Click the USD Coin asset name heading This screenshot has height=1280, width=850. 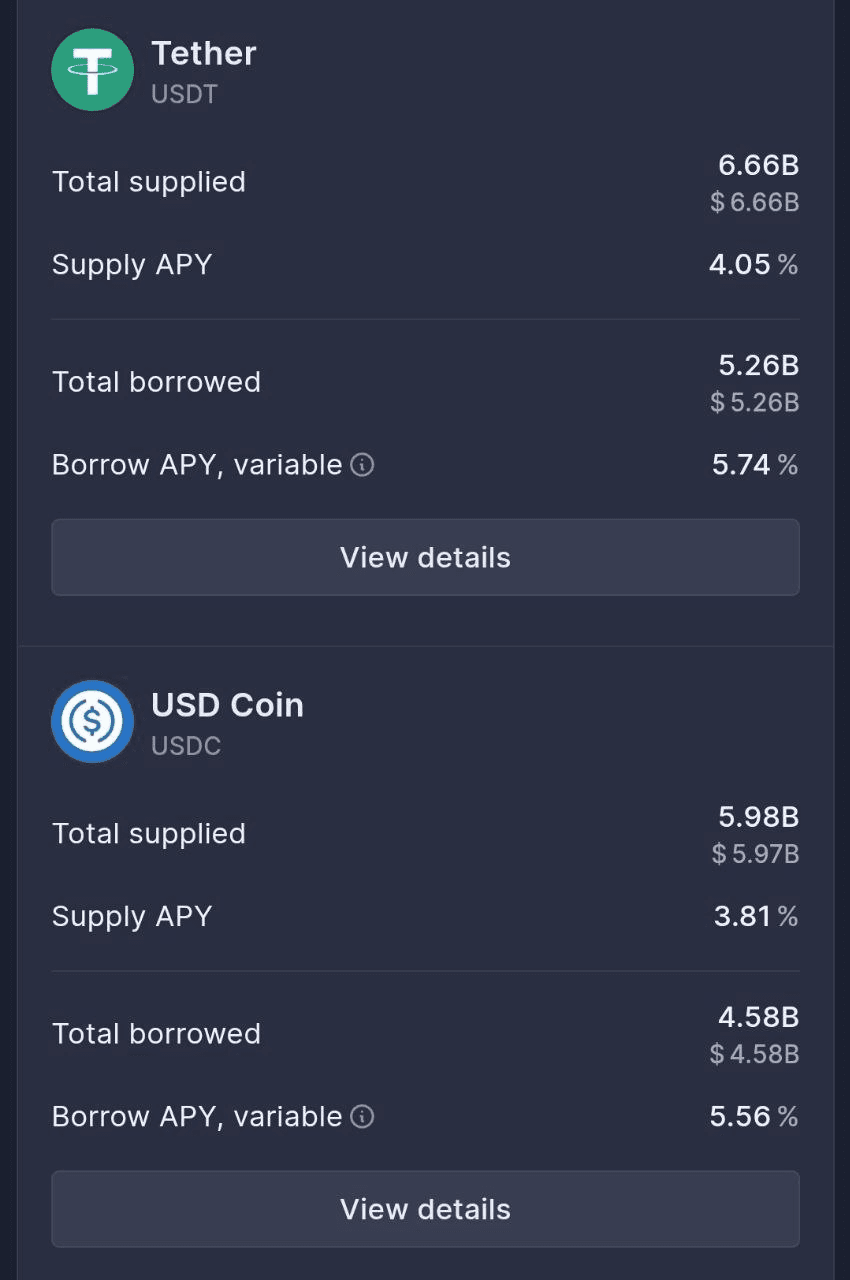(x=227, y=705)
